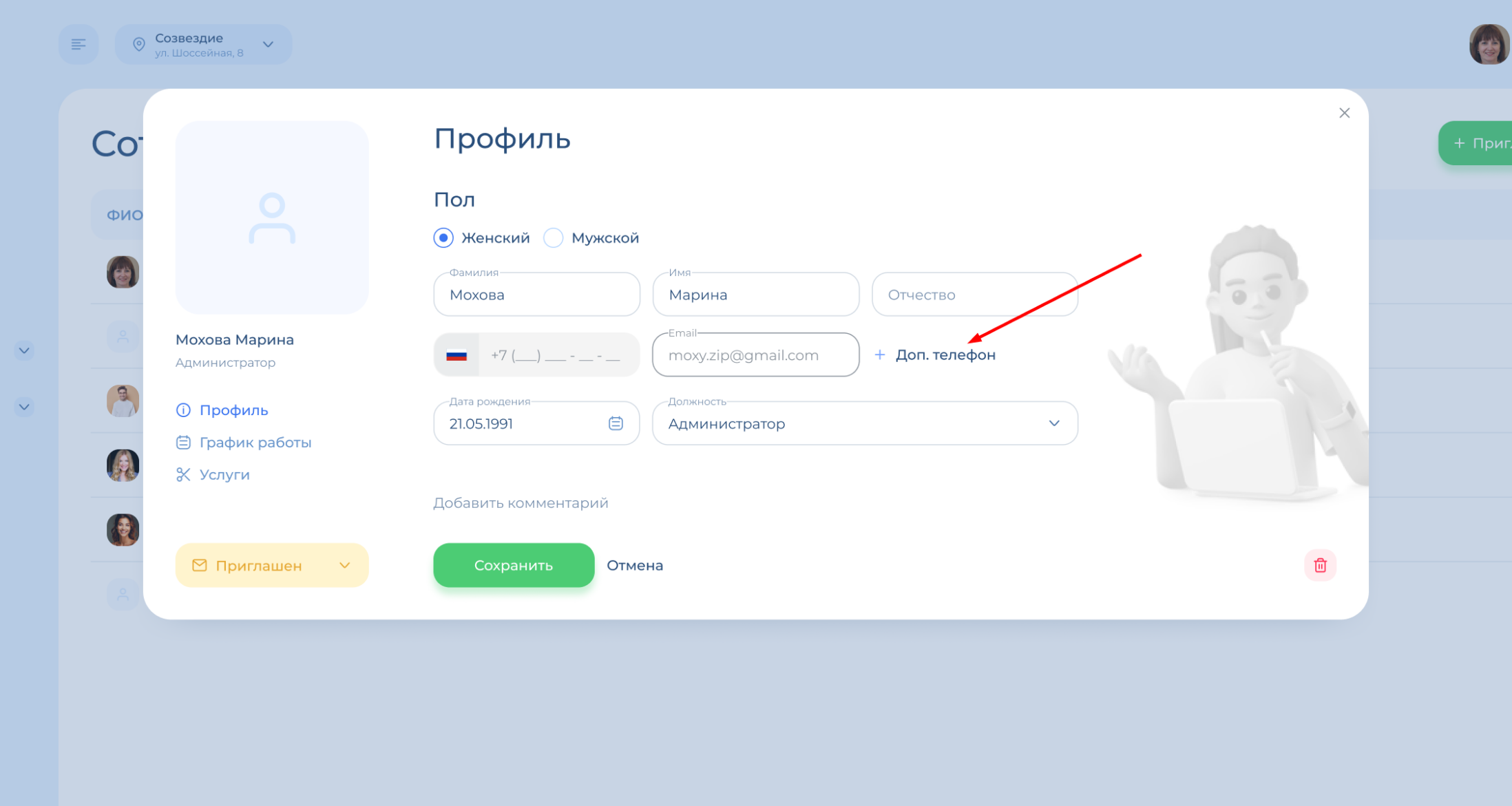The width and height of the screenshot is (1512, 806).
Task: Click the Отчество input field
Action: pos(974,295)
